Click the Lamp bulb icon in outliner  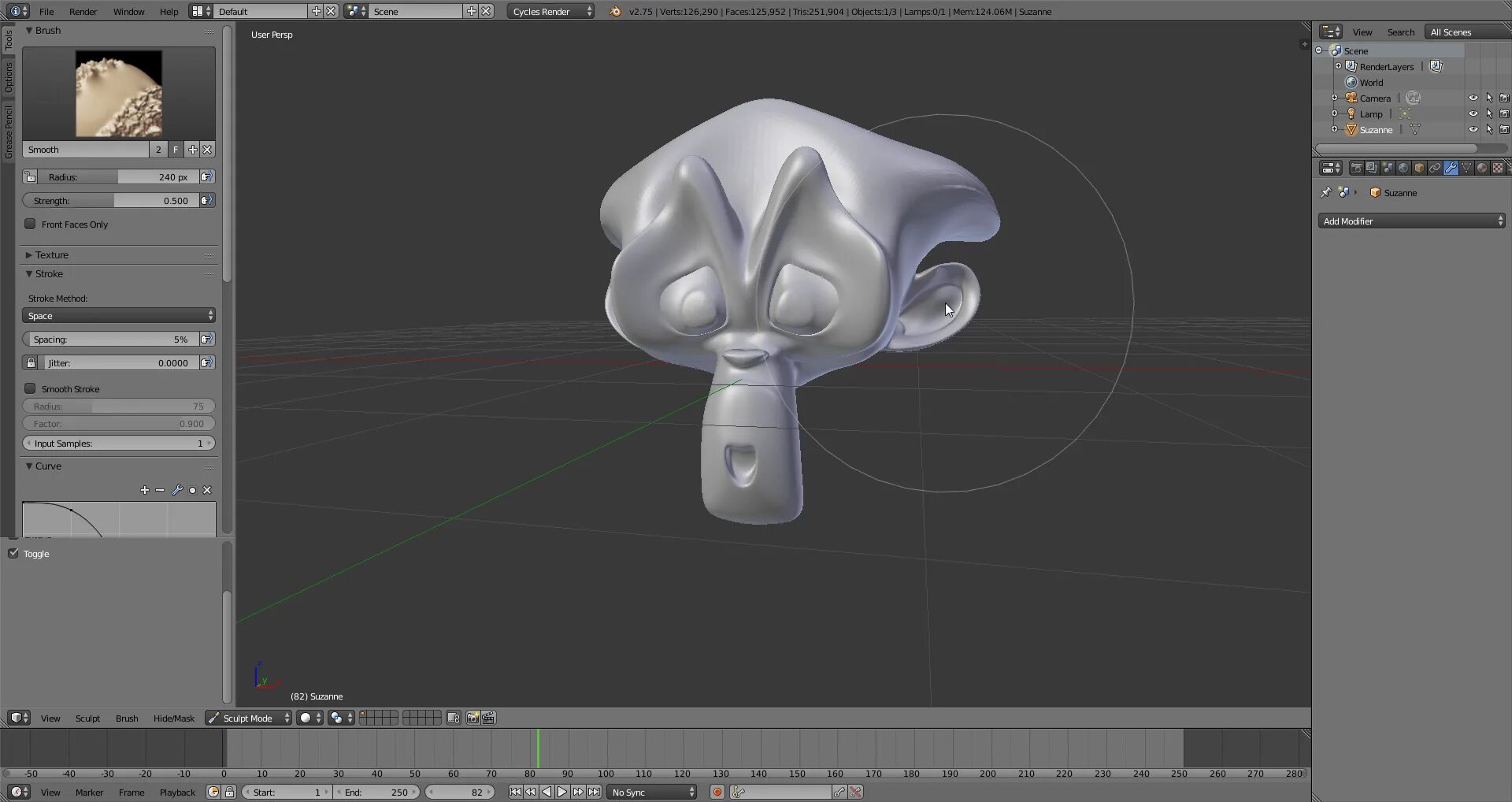(1351, 113)
